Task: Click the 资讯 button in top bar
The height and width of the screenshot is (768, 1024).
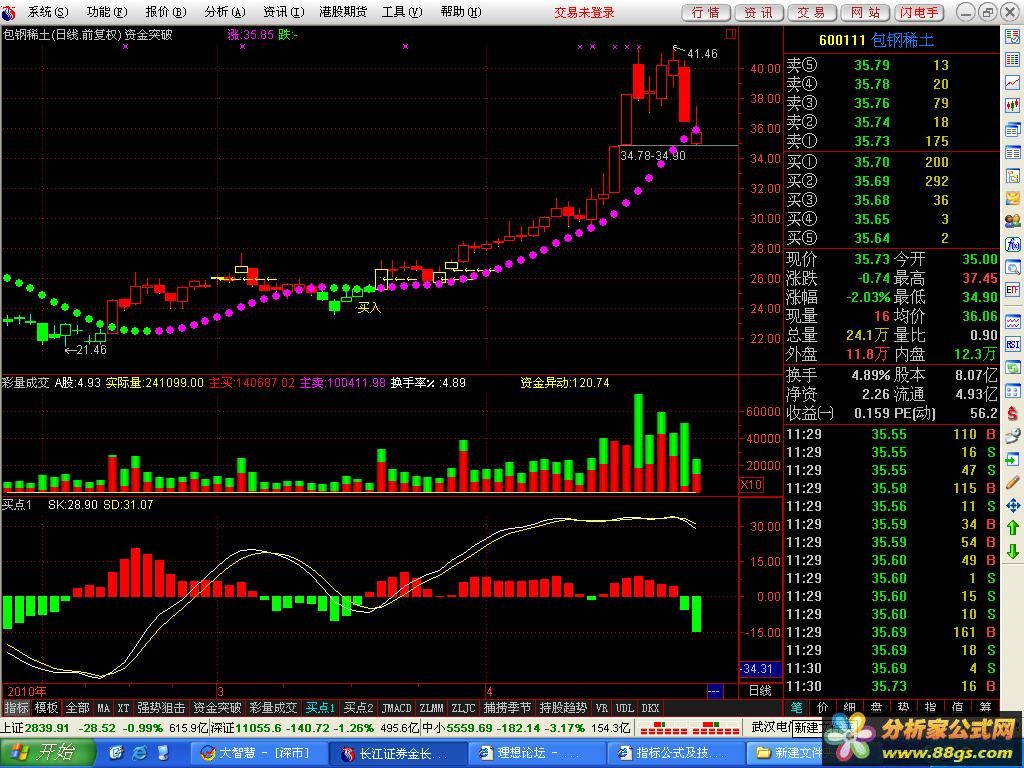Action: [x=758, y=12]
